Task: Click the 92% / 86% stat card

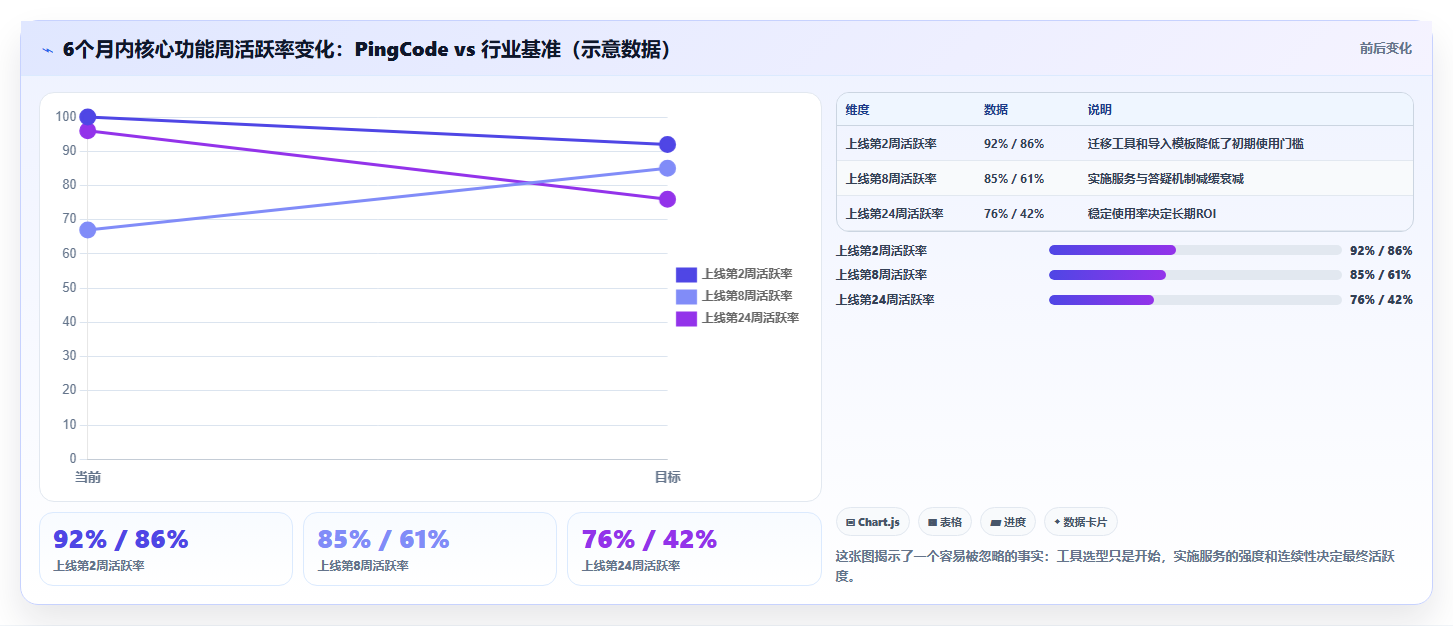Action: [166, 549]
